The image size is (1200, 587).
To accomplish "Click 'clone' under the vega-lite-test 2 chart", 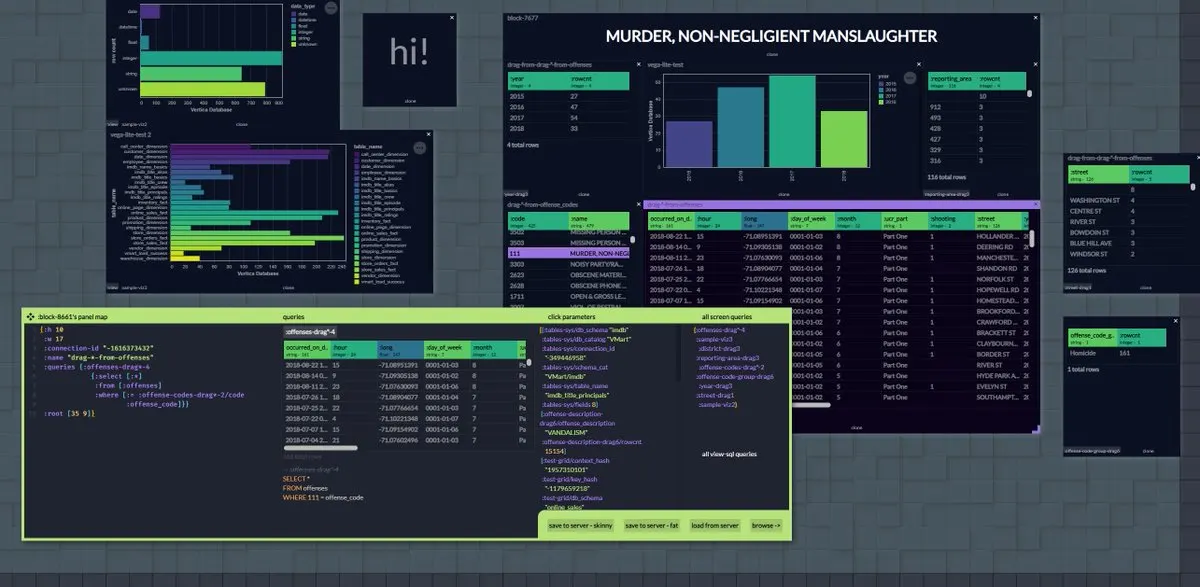I will 288,288.
